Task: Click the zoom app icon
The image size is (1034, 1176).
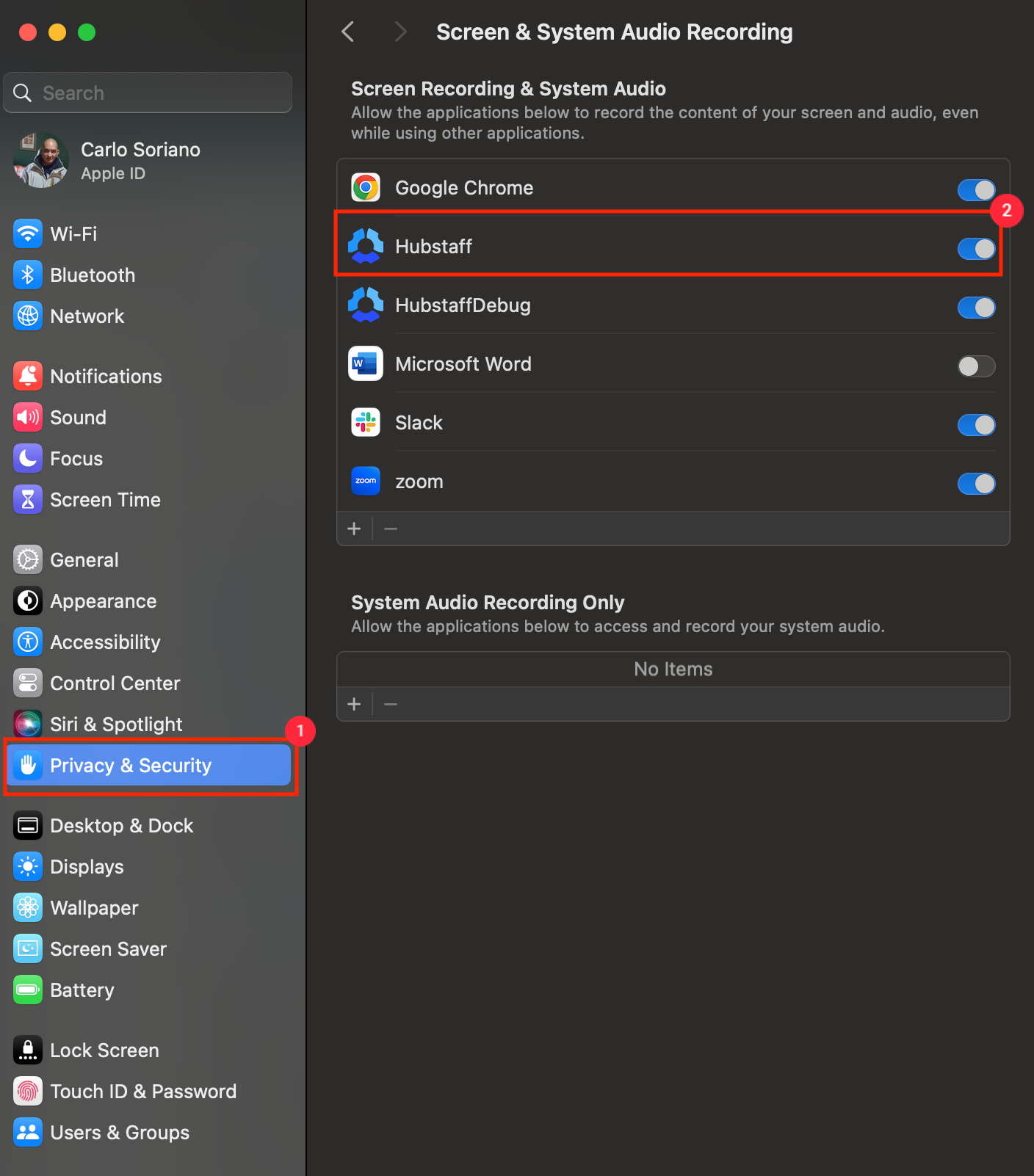Action: click(366, 482)
